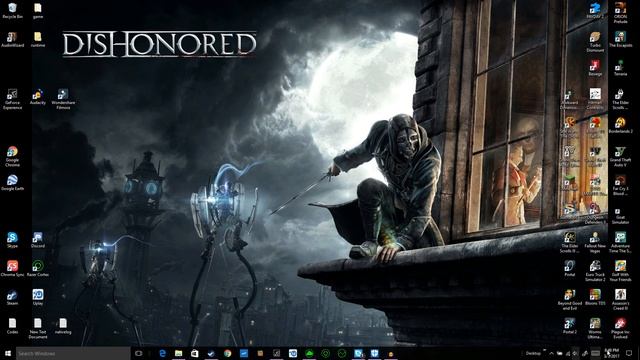Open the Besiege desktop shortcut

click(595, 68)
